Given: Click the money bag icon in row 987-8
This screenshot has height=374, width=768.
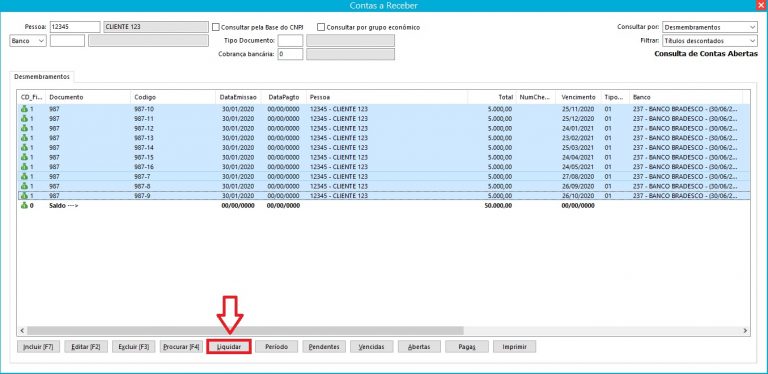Looking at the screenshot, I should (x=24, y=186).
